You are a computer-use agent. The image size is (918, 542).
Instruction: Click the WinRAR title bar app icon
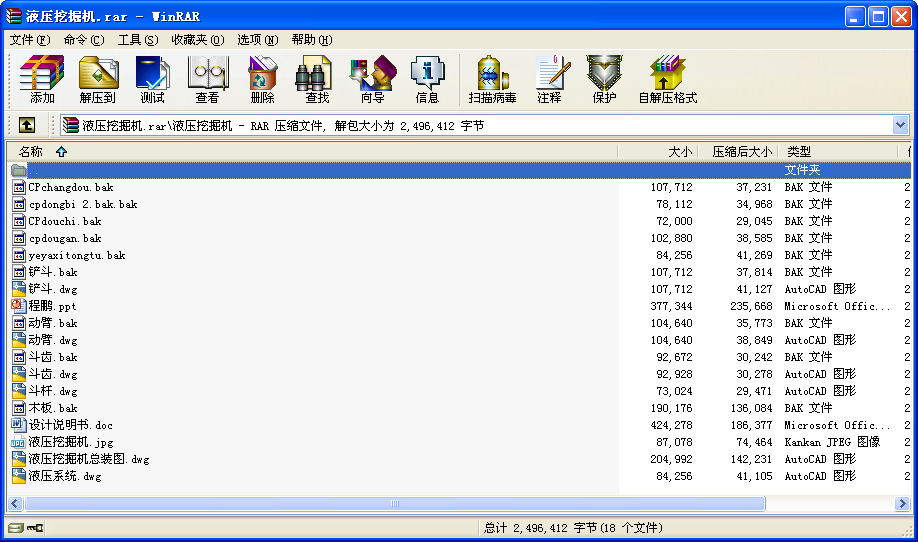(13, 16)
